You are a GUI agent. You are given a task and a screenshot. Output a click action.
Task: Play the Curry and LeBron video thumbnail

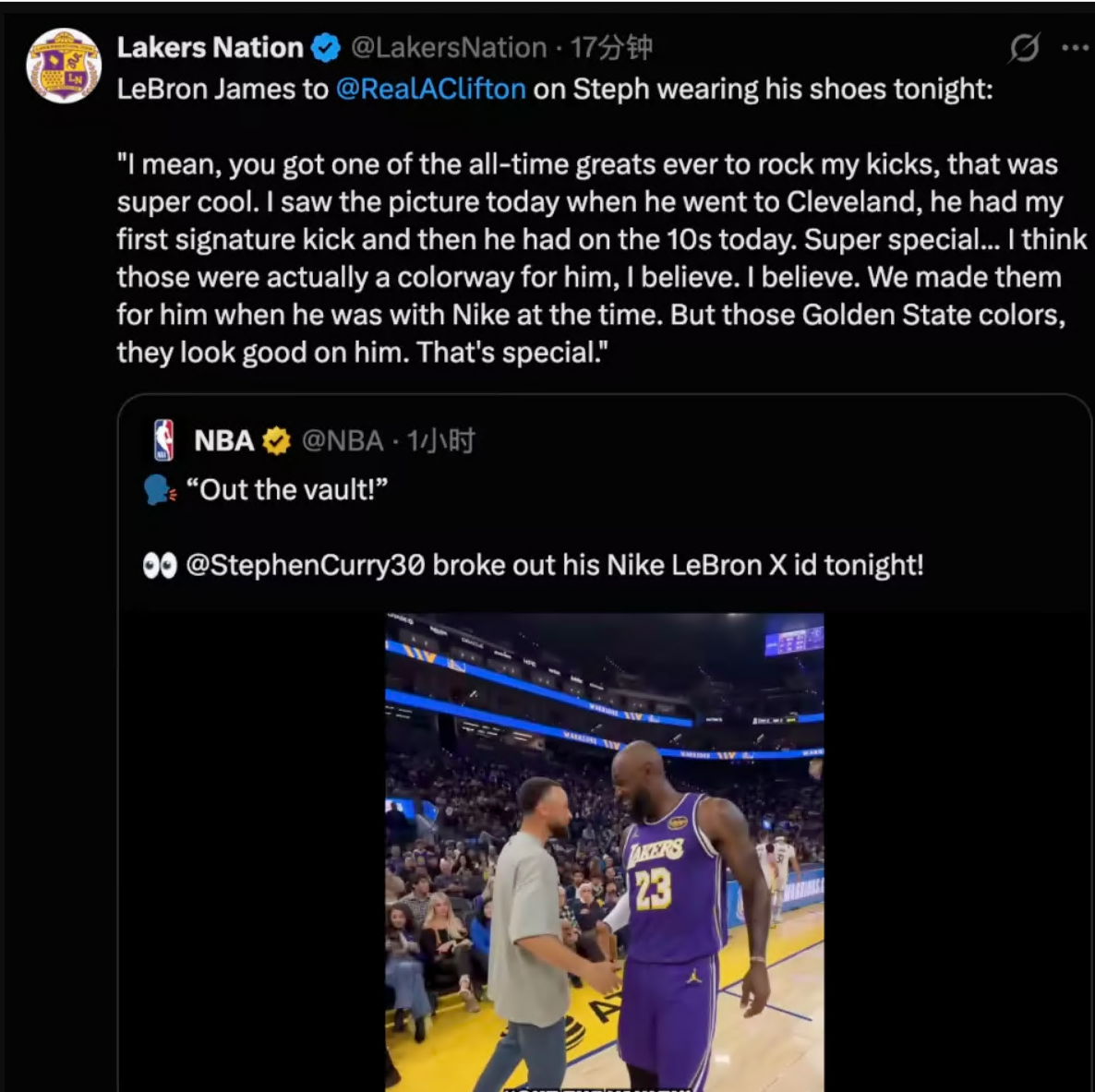(x=604, y=851)
